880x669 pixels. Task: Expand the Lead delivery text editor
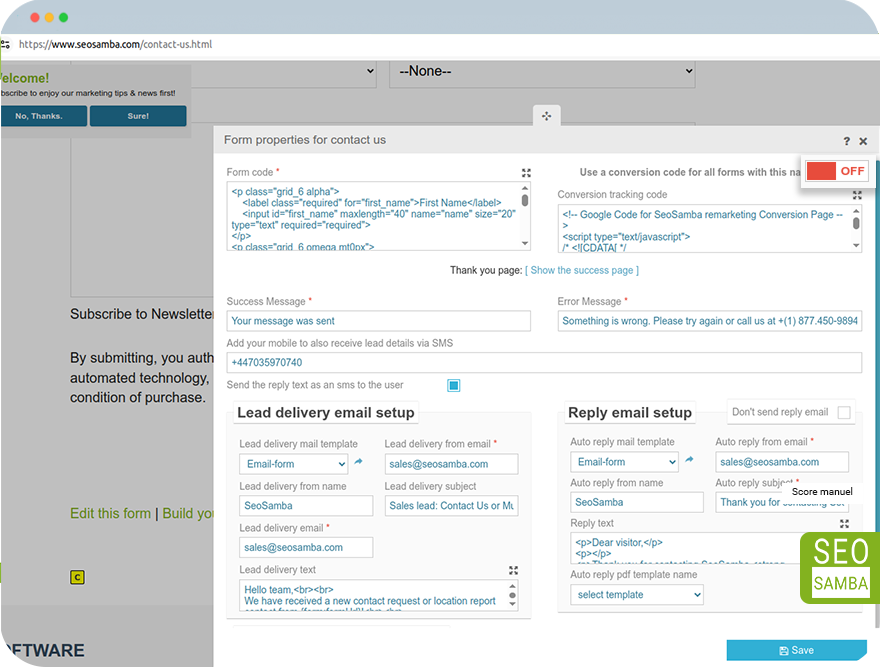[x=513, y=570]
